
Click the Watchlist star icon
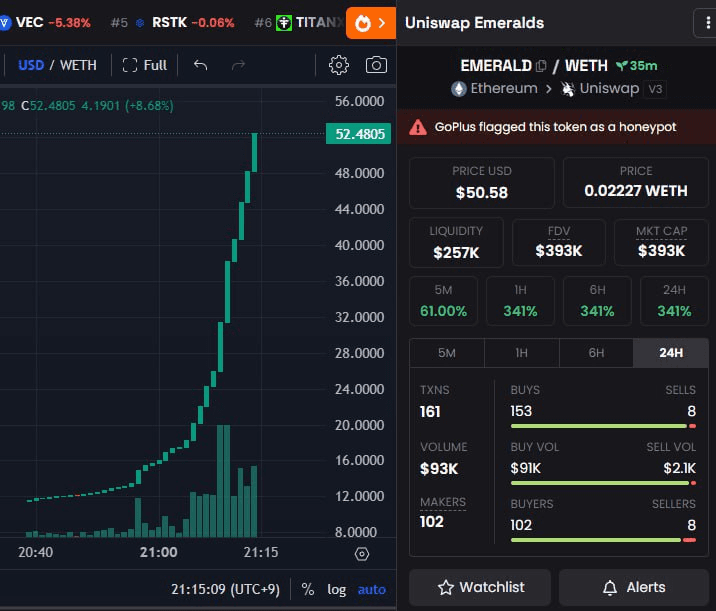pos(446,587)
